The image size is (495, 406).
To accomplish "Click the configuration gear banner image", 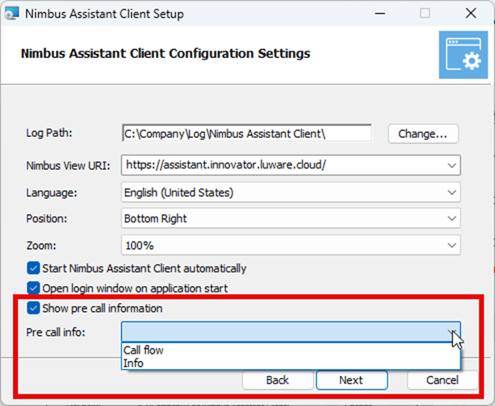I will pos(463,55).
